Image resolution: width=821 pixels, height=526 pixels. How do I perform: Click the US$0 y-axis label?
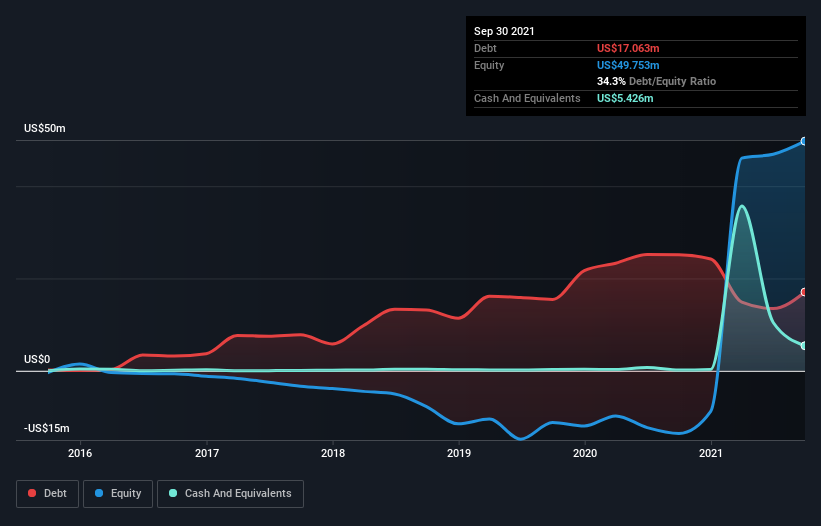coord(37,359)
